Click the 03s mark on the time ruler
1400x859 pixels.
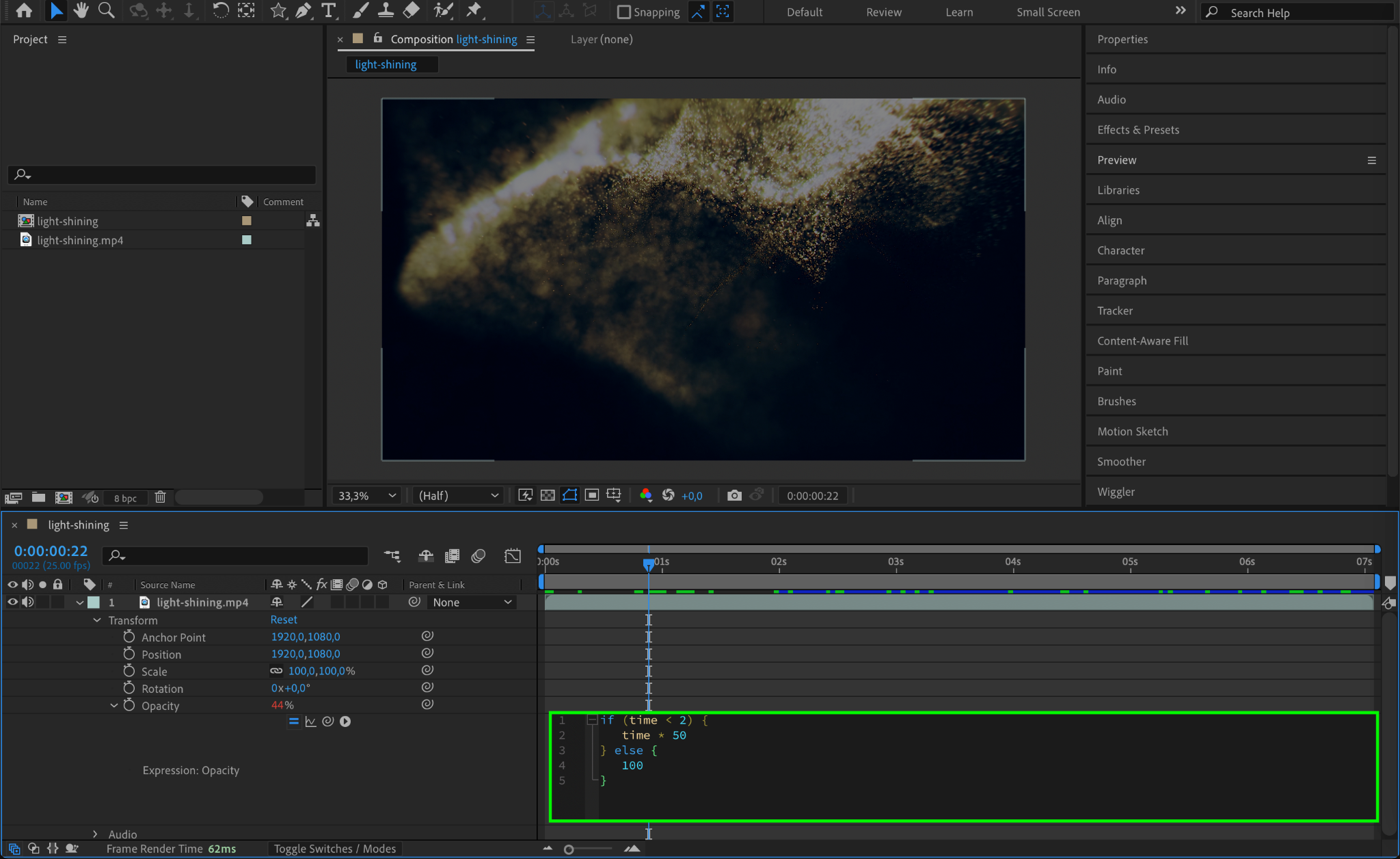(x=896, y=562)
